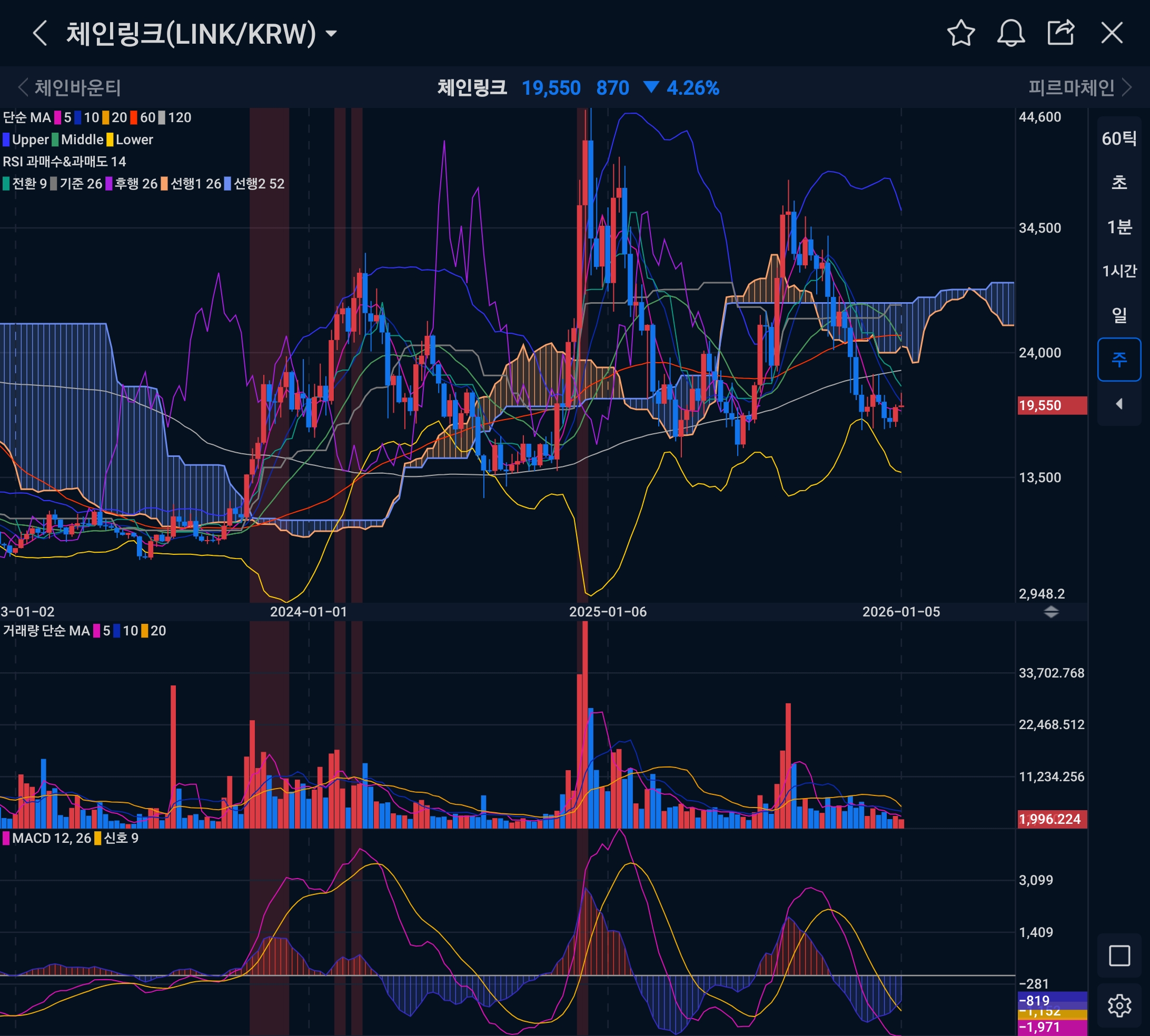This screenshot has width=1150, height=1036.
Task: Select the 1시간 timeframe
Action: [1119, 271]
